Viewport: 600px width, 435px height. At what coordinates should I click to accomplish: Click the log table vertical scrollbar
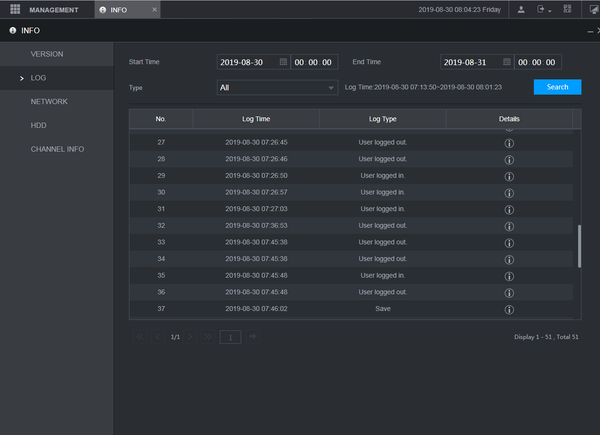(x=579, y=245)
